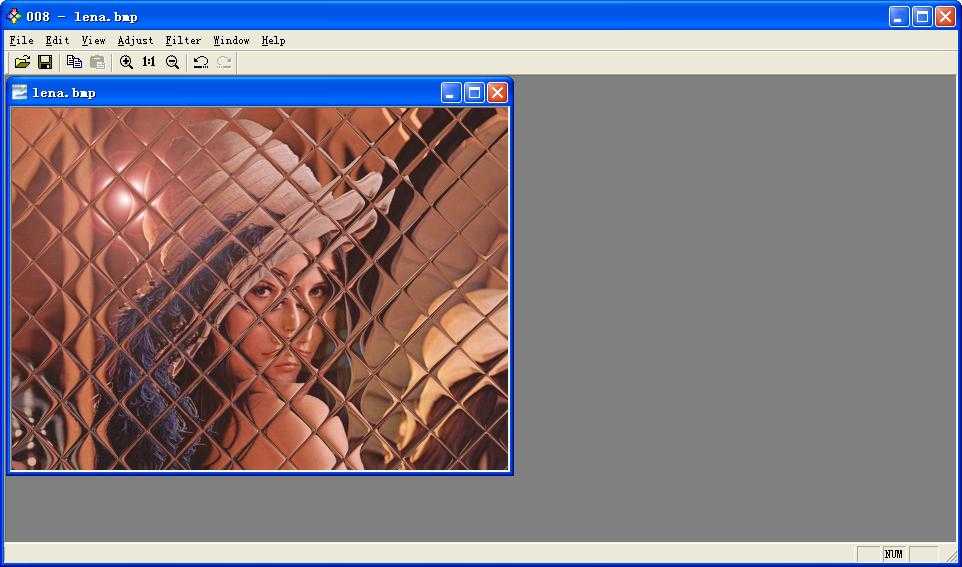This screenshot has height=567, width=962.
Task: Minimize the lena.bmp child window
Action: tap(451, 93)
